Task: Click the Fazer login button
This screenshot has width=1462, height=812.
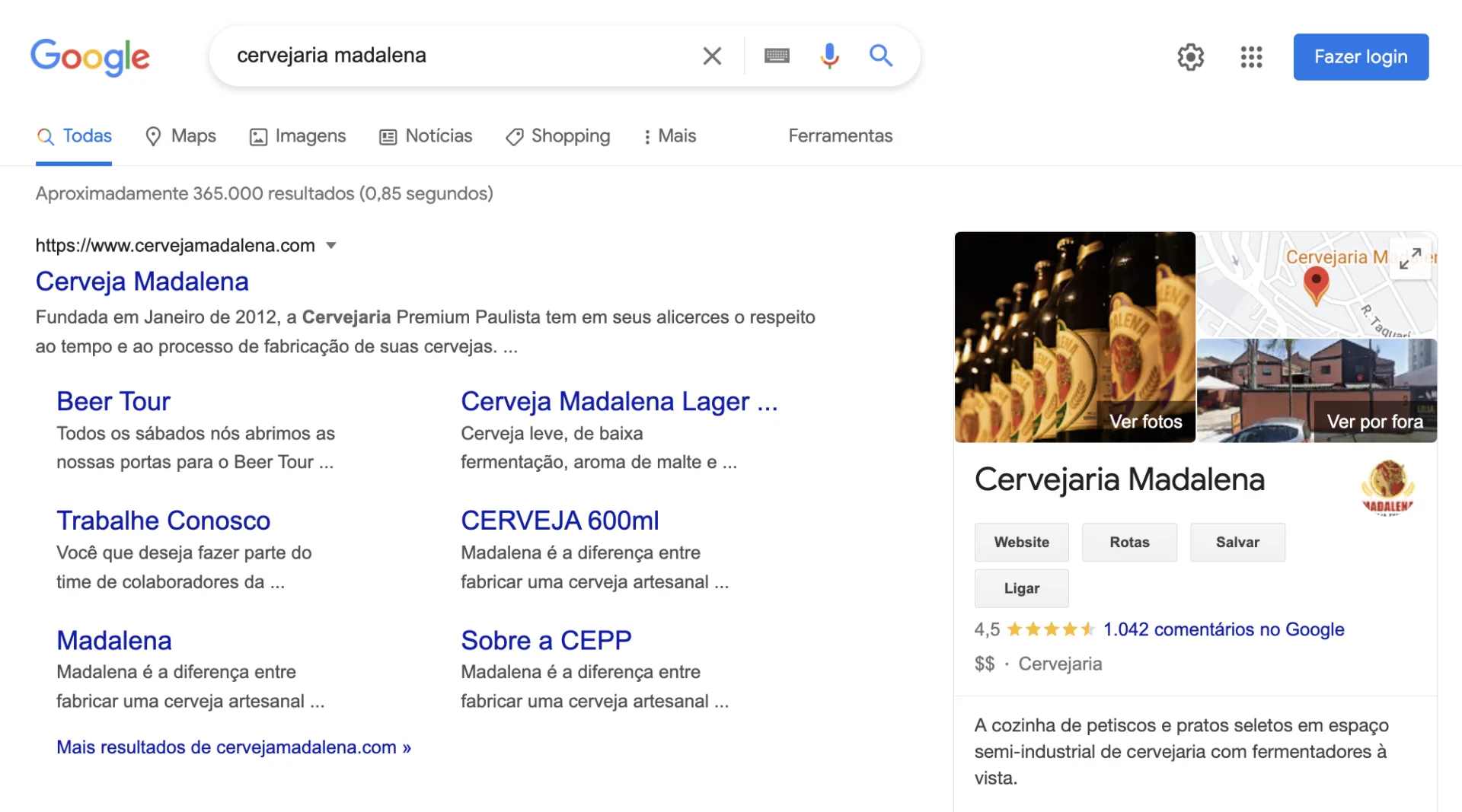Action: [1361, 57]
